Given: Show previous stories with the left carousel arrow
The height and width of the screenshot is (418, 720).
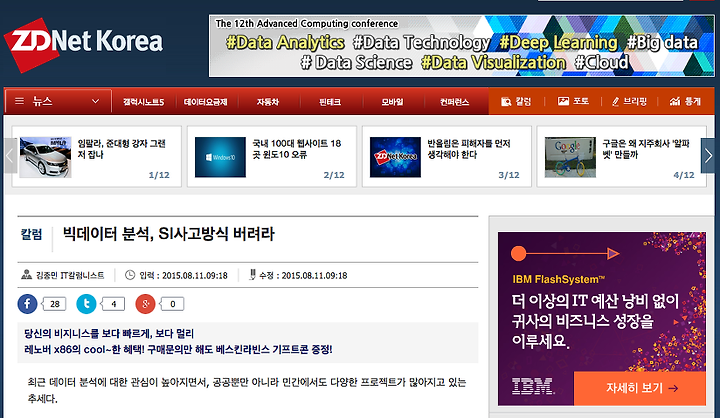Looking at the screenshot, I should coord(10,156).
